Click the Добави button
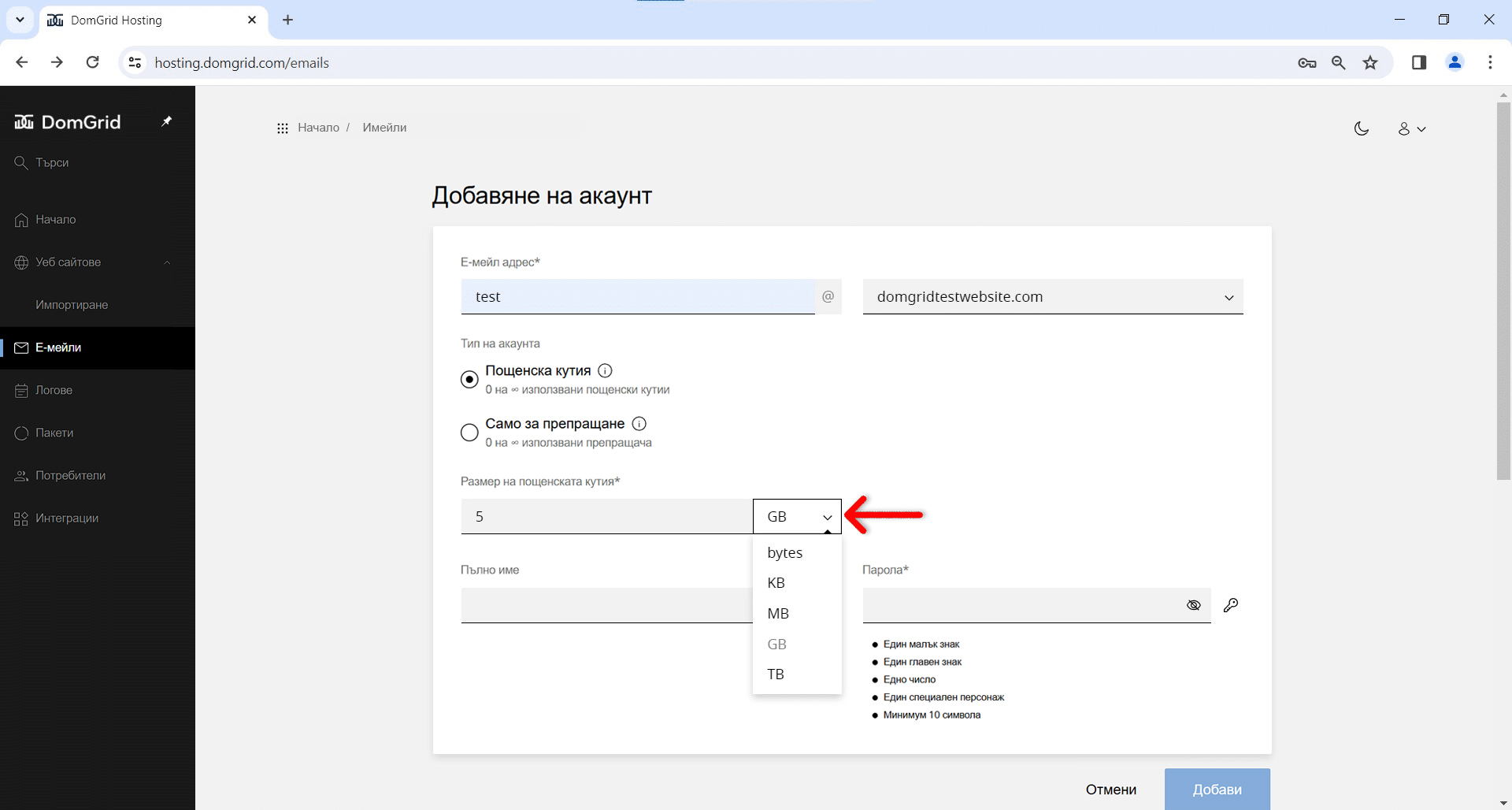The image size is (1512, 810). pyautogui.click(x=1217, y=790)
